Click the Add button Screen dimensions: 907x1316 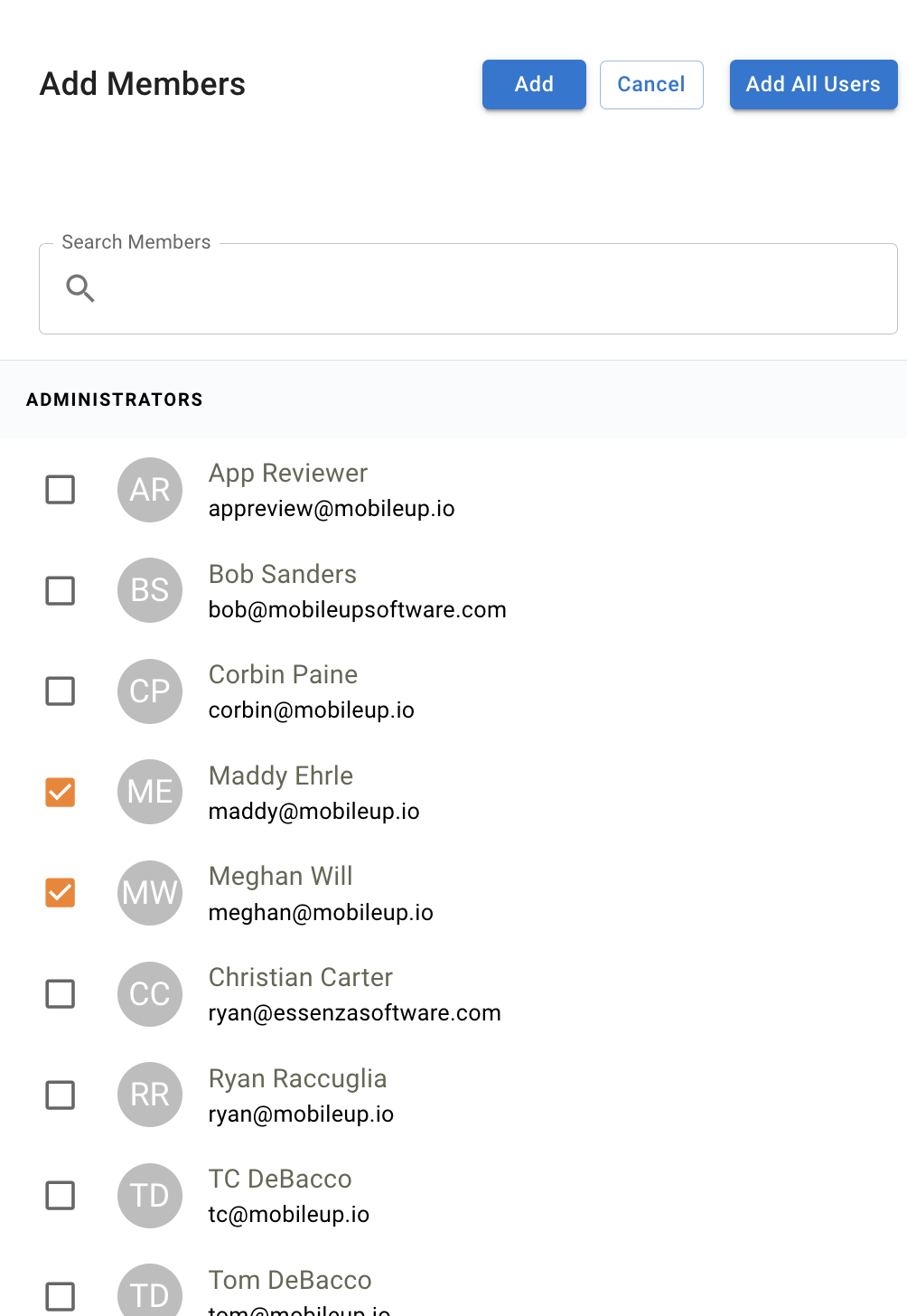click(534, 84)
